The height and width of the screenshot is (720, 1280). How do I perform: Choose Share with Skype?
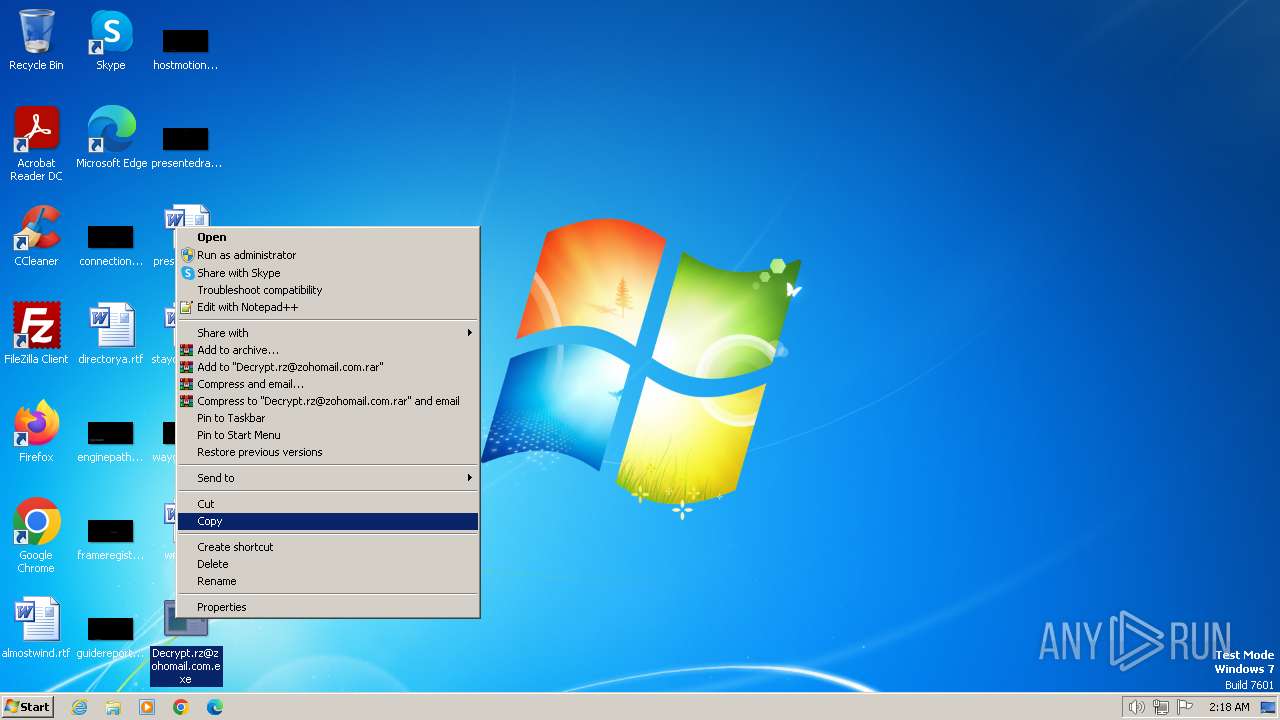coord(328,273)
